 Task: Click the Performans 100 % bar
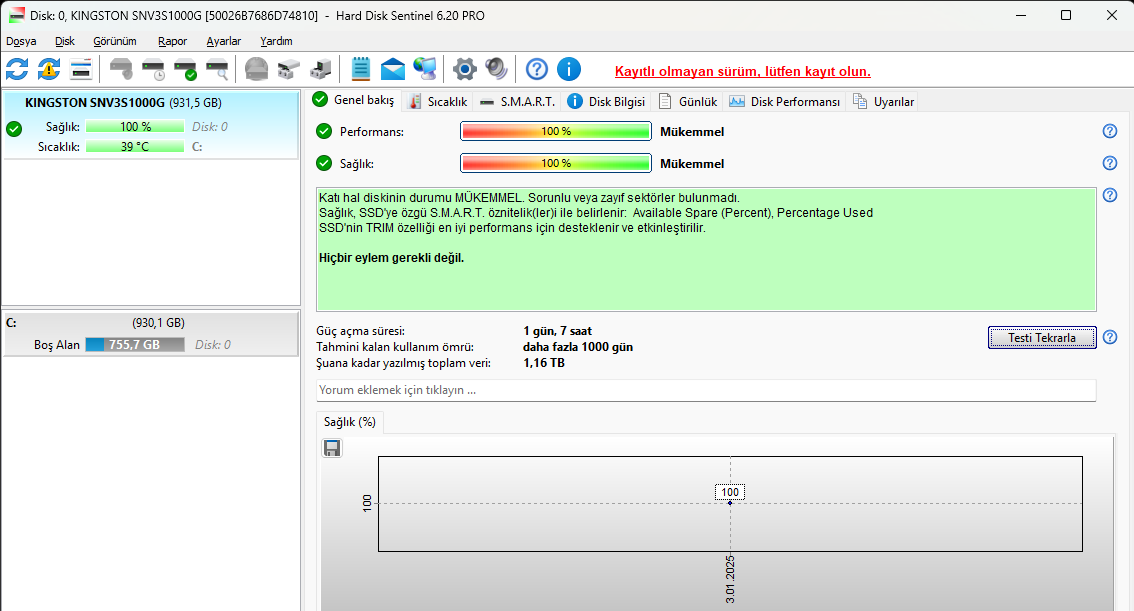tap(555, 132)
